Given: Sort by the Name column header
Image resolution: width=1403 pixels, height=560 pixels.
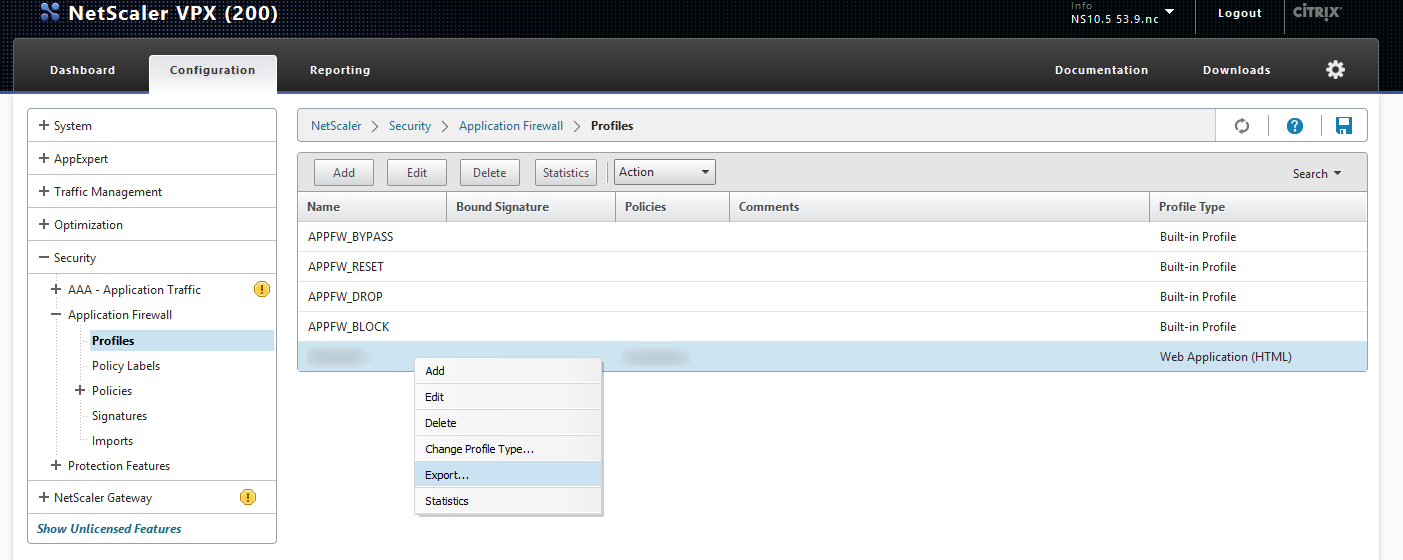Looking at the screenshot, I should (x=372, y=207).
